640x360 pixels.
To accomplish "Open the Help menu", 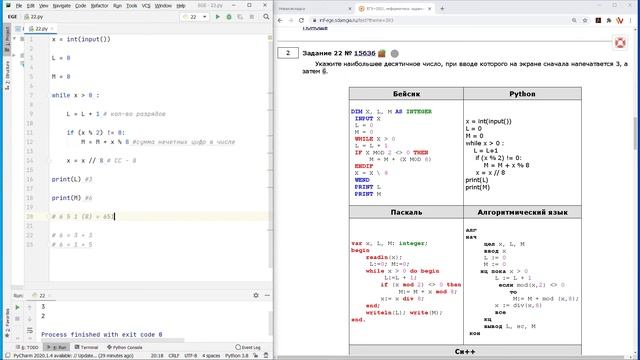I will [181, 6].
